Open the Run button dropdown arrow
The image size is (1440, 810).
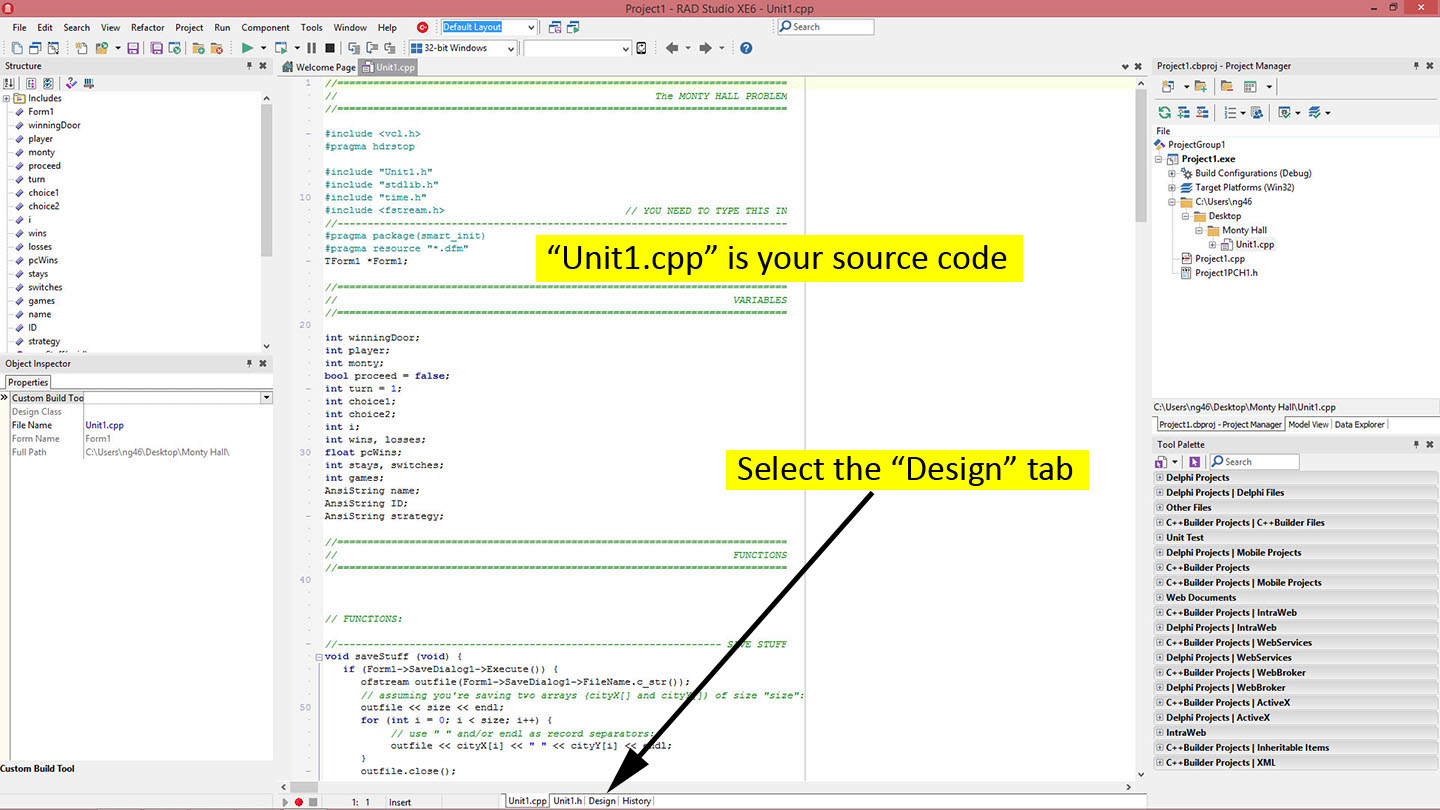click(x=263, y=48)
